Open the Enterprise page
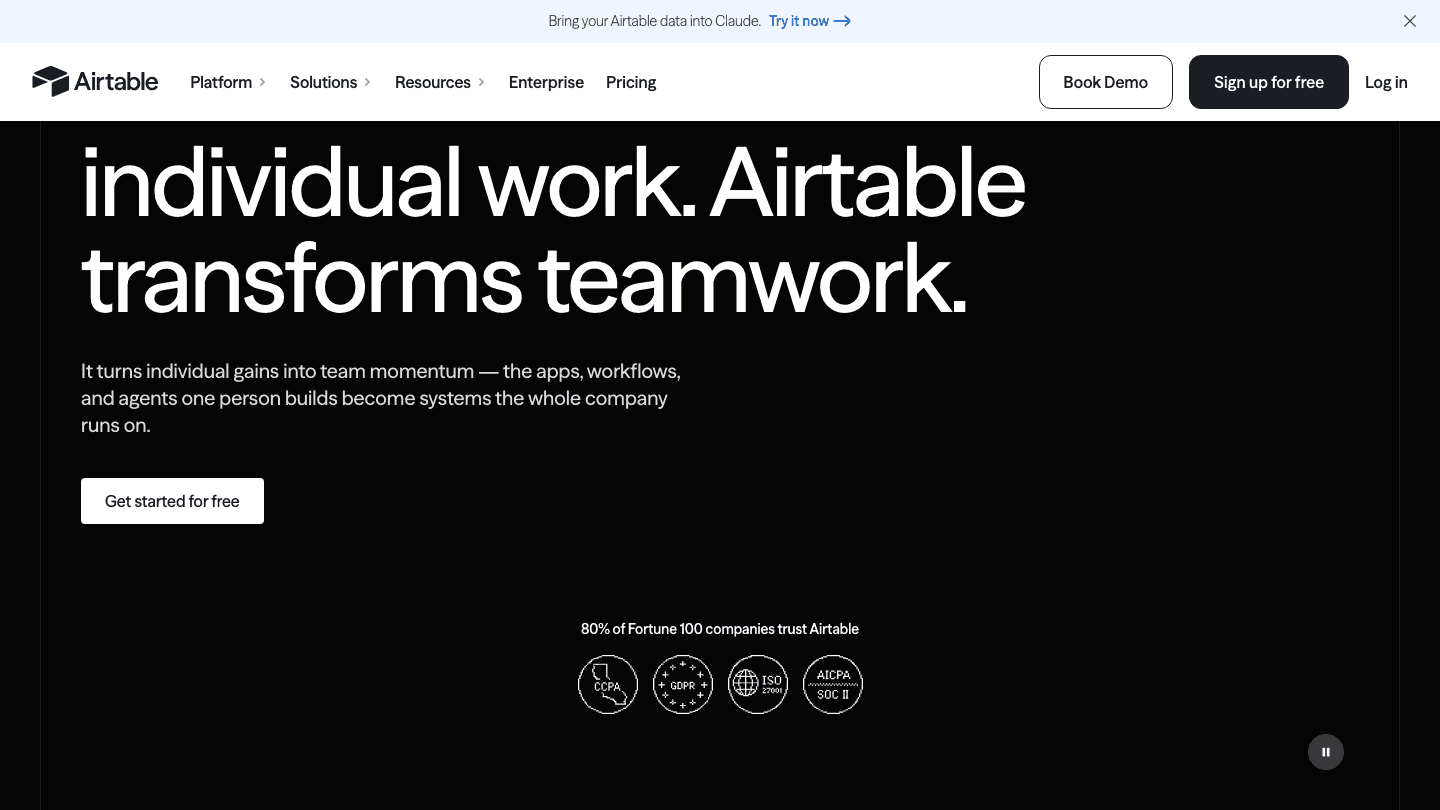 (546, 82)
